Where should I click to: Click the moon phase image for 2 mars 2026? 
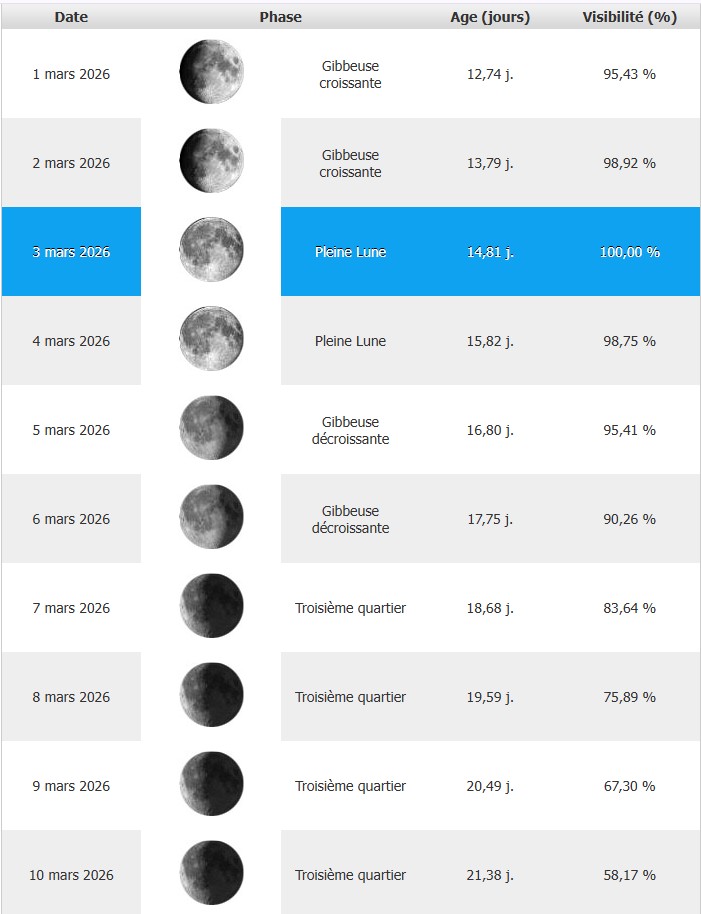211,161
